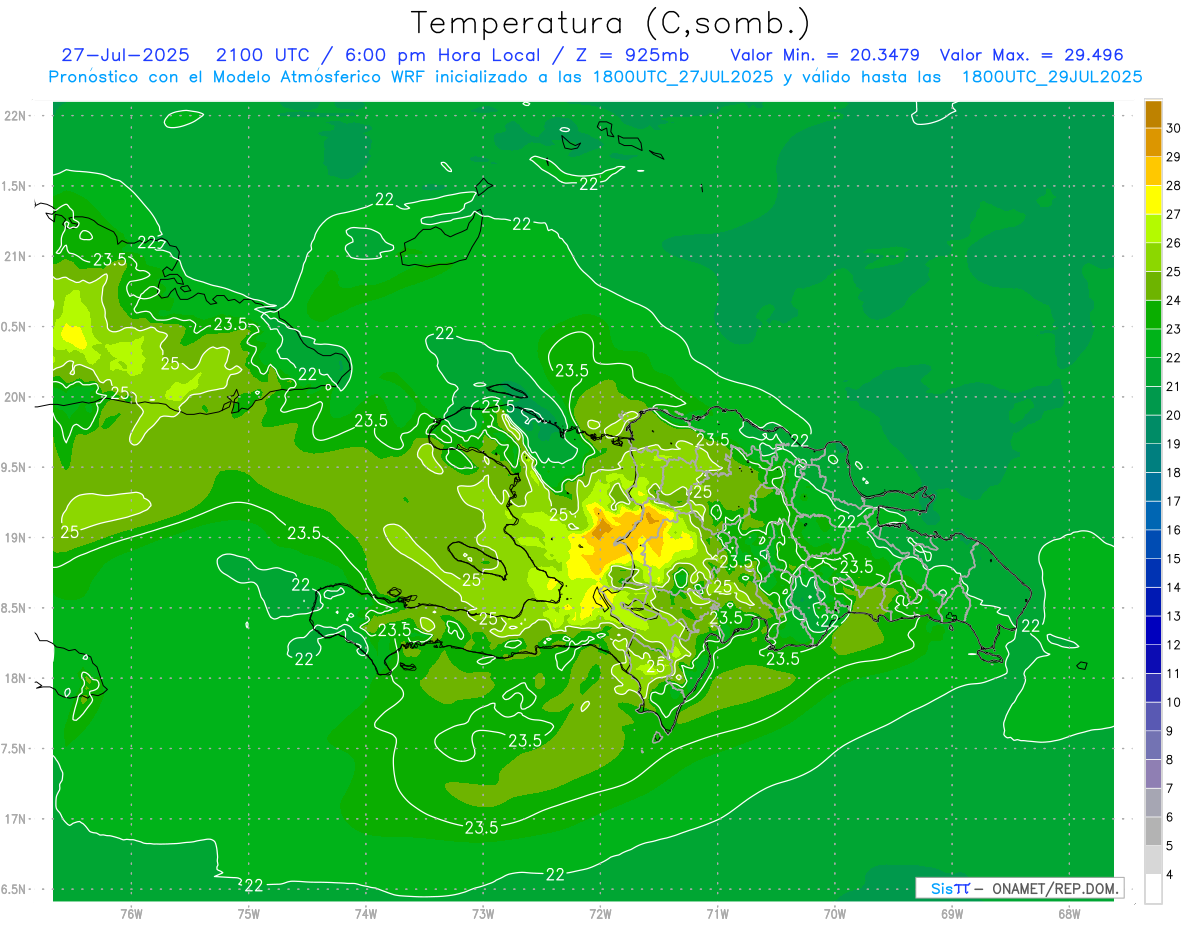Click the "70W" longitude axis label
This screenshot has width=1200, height=927.
835,914
